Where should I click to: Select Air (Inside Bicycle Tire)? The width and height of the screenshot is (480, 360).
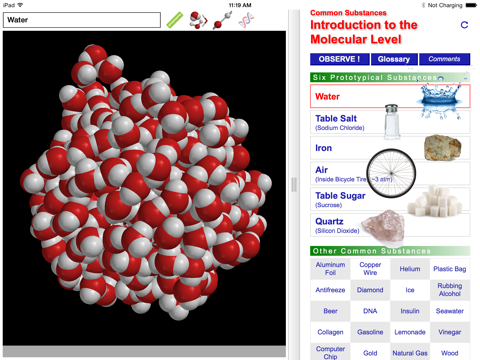tap(390, 173)
